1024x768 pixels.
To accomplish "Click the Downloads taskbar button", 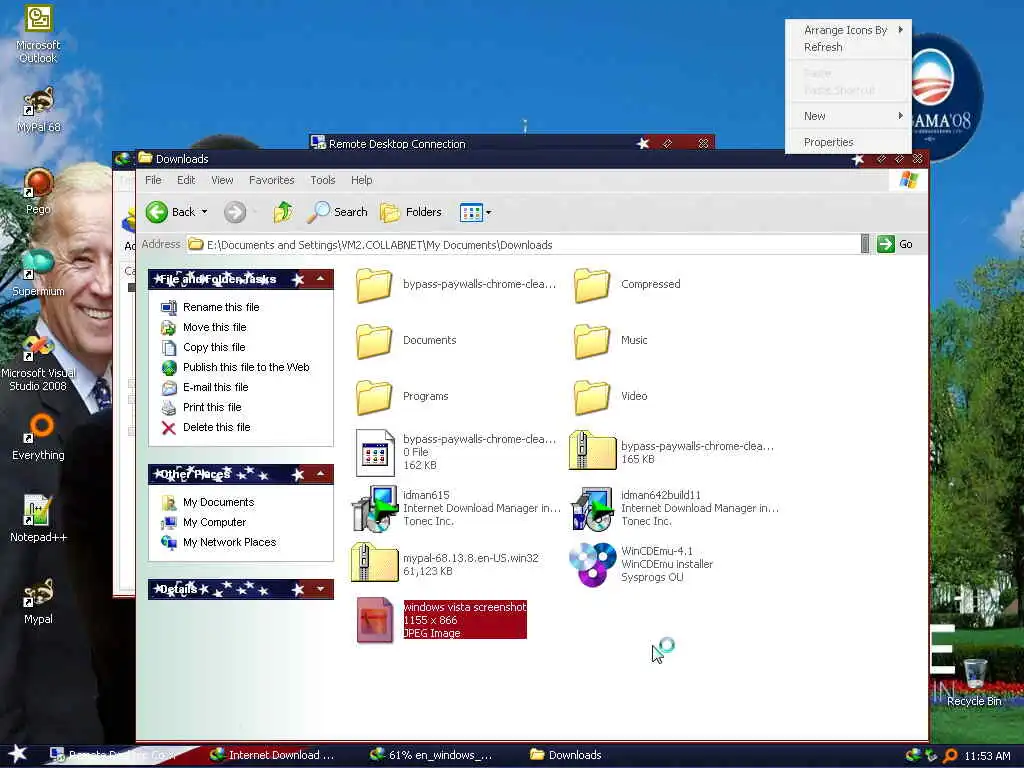I will point(566,755).
